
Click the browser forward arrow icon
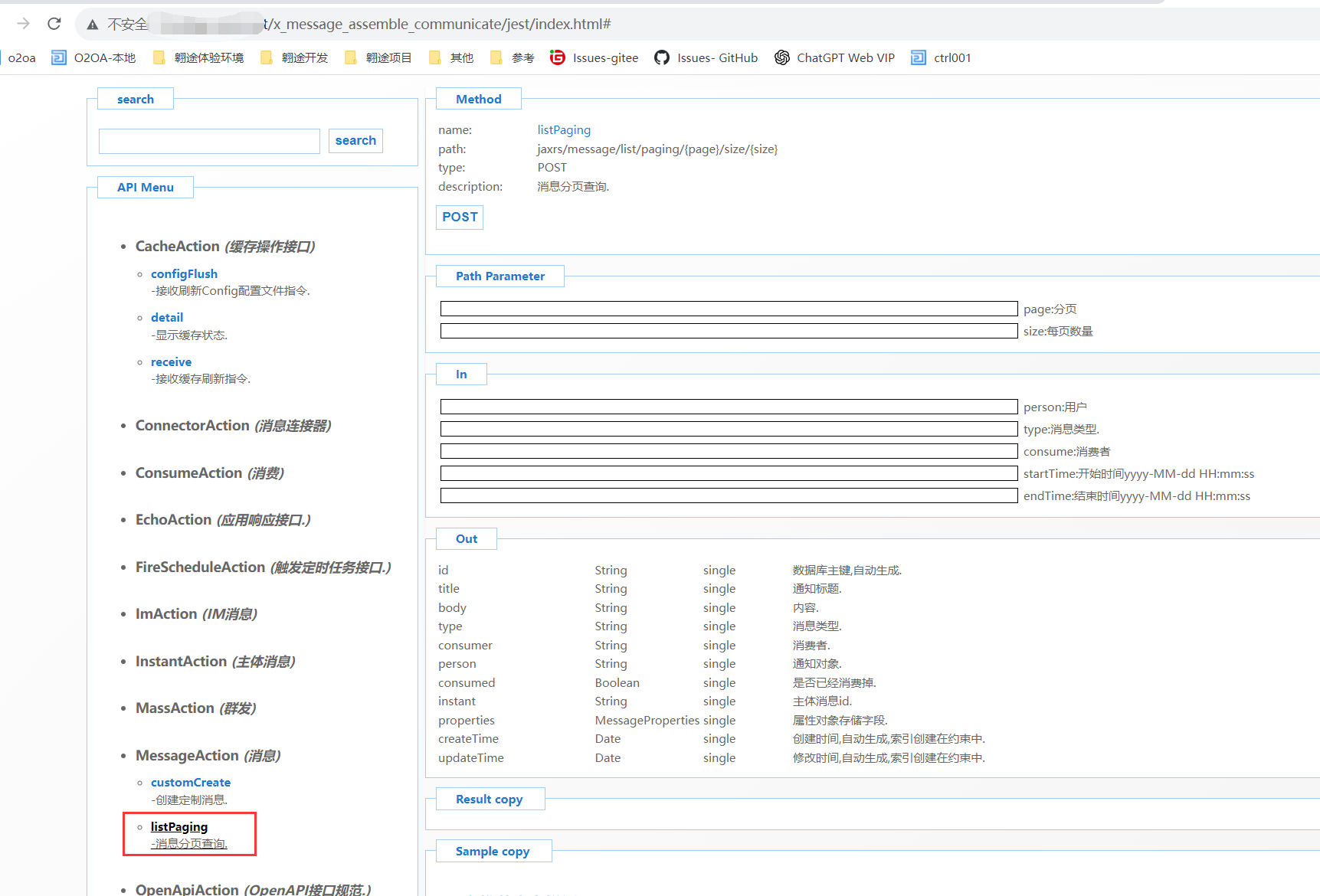point(23,24)
